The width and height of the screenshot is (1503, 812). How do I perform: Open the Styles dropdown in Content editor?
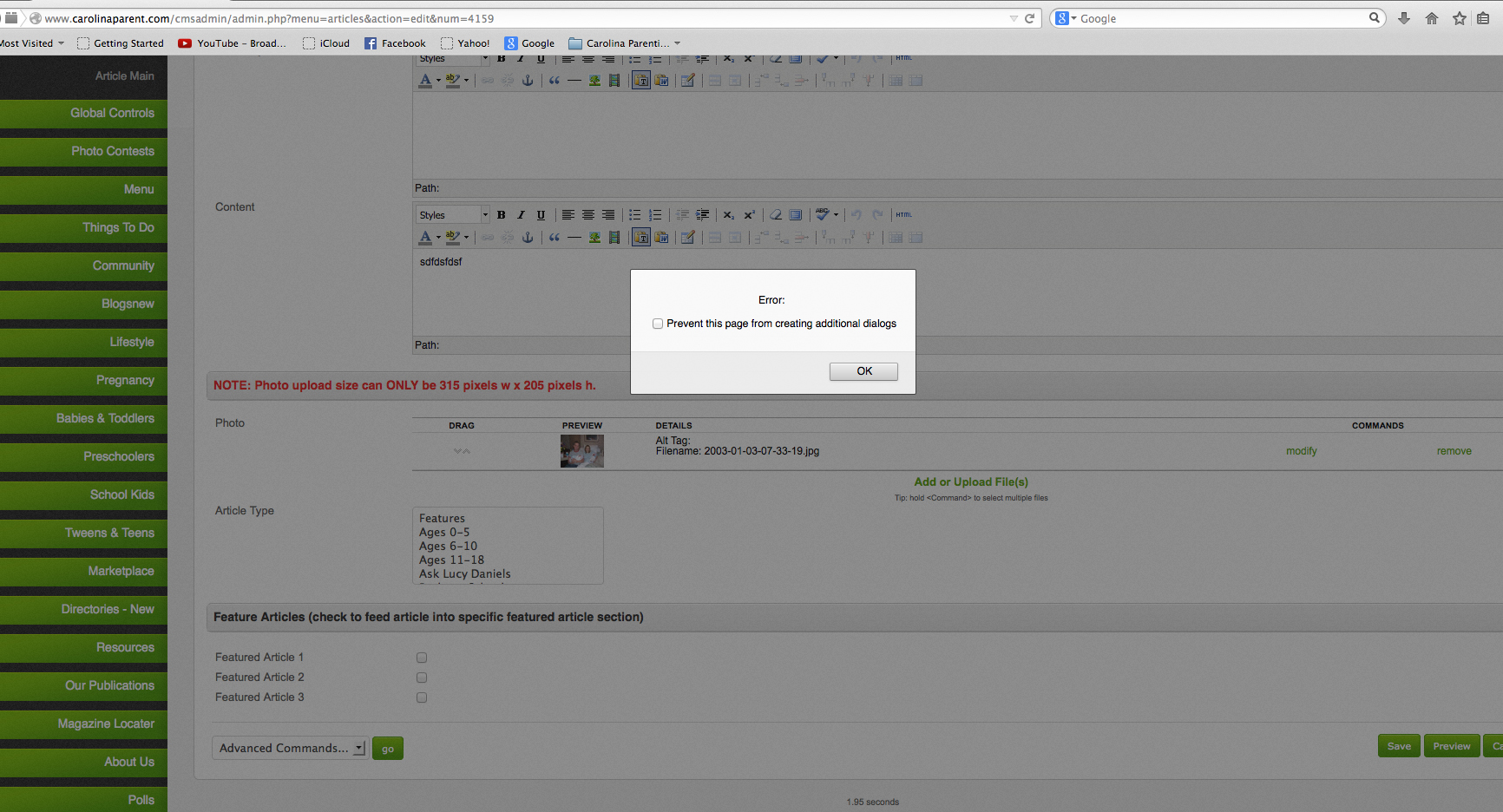click(x=453, y=215)
